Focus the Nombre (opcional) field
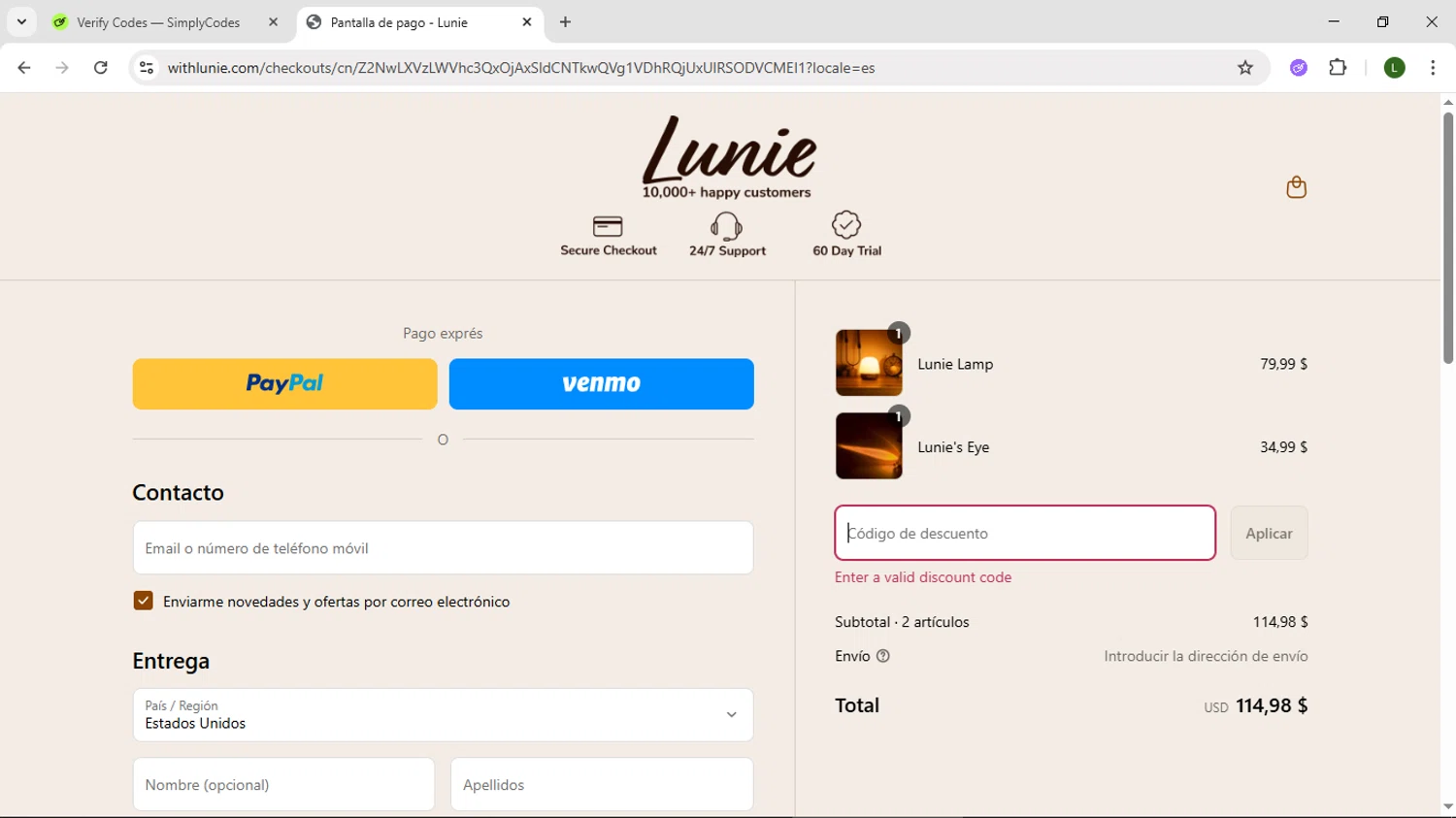Image resolution: width=1456 pixels, height=818 pixels. point(283,784)
